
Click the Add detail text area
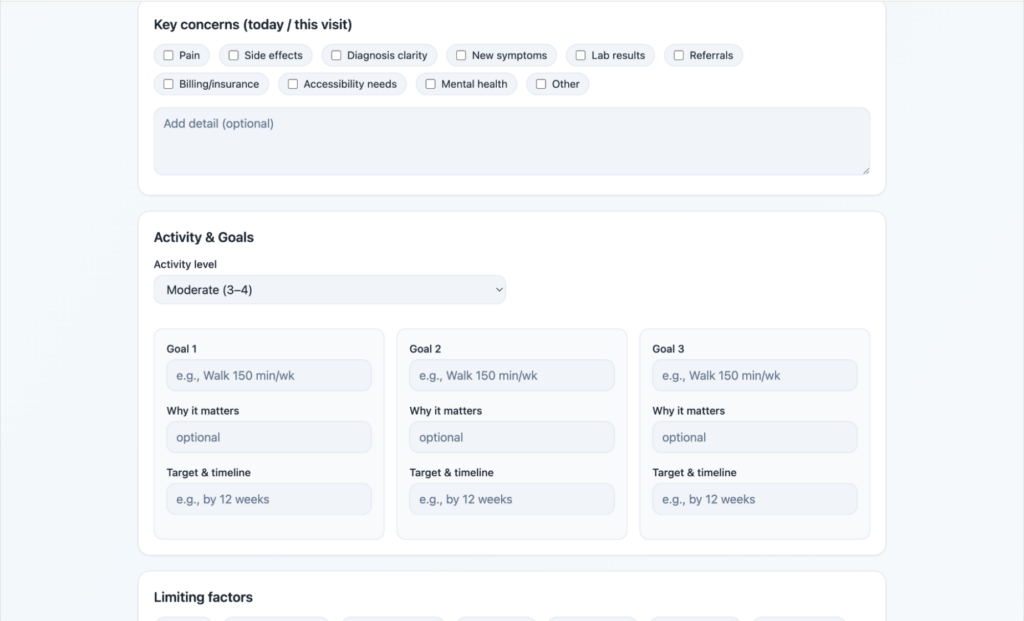pos(511,141)
